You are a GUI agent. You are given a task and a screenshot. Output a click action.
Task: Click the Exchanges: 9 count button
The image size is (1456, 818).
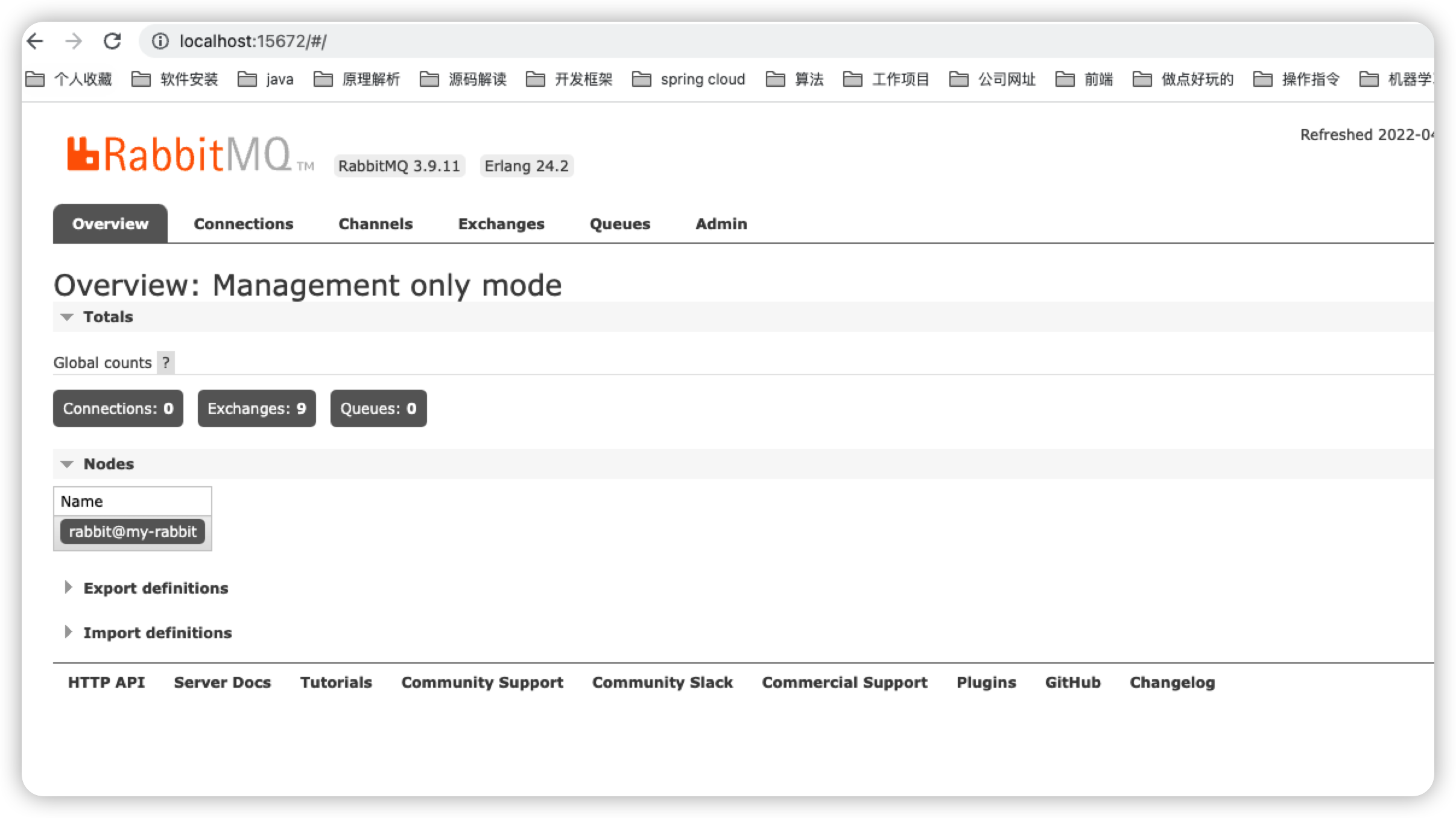(256, 408)
